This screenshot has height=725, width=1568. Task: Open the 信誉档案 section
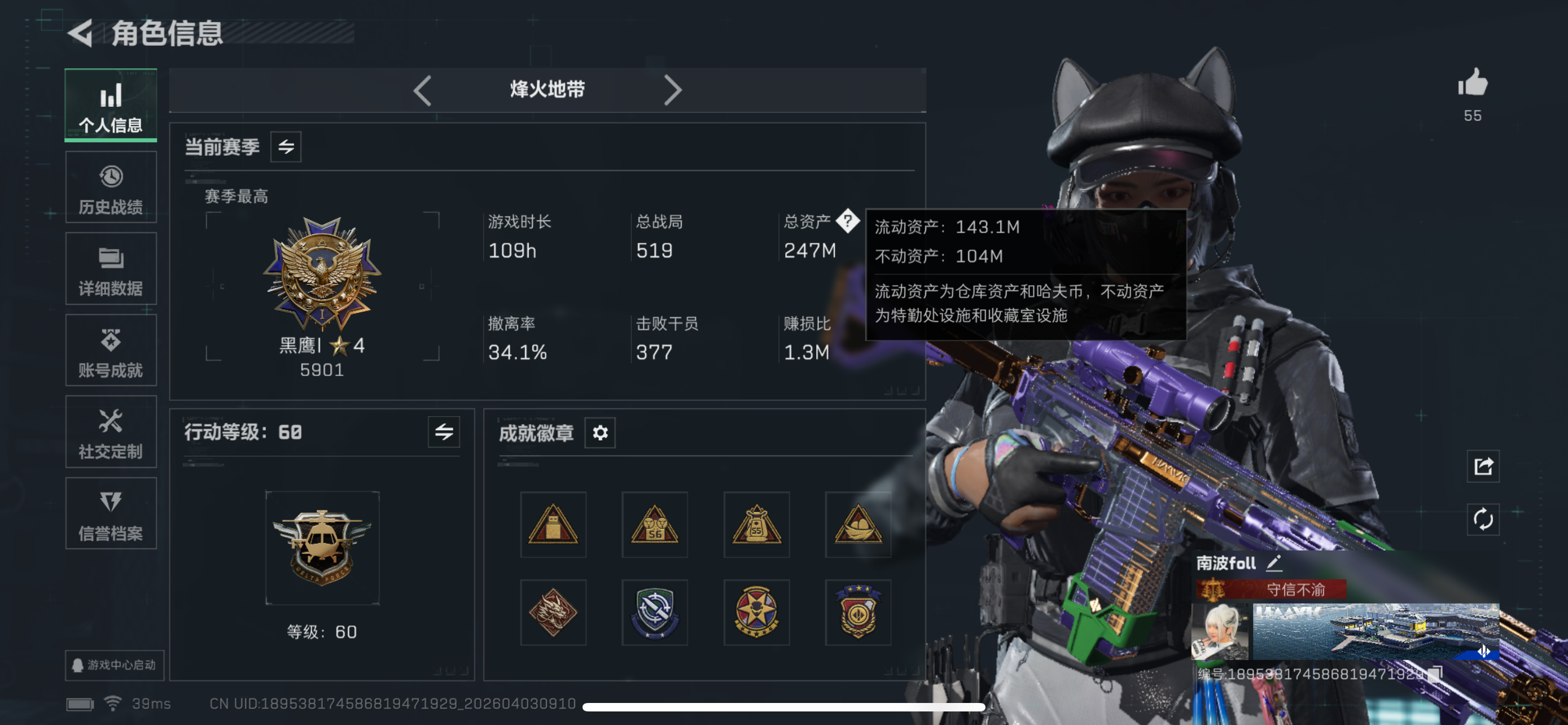[111, 514]
